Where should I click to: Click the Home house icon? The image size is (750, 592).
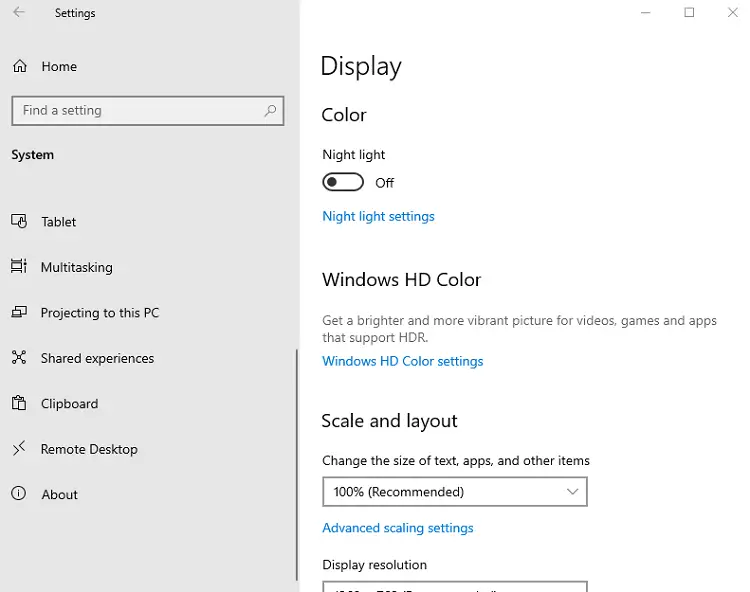coord(20,66)
